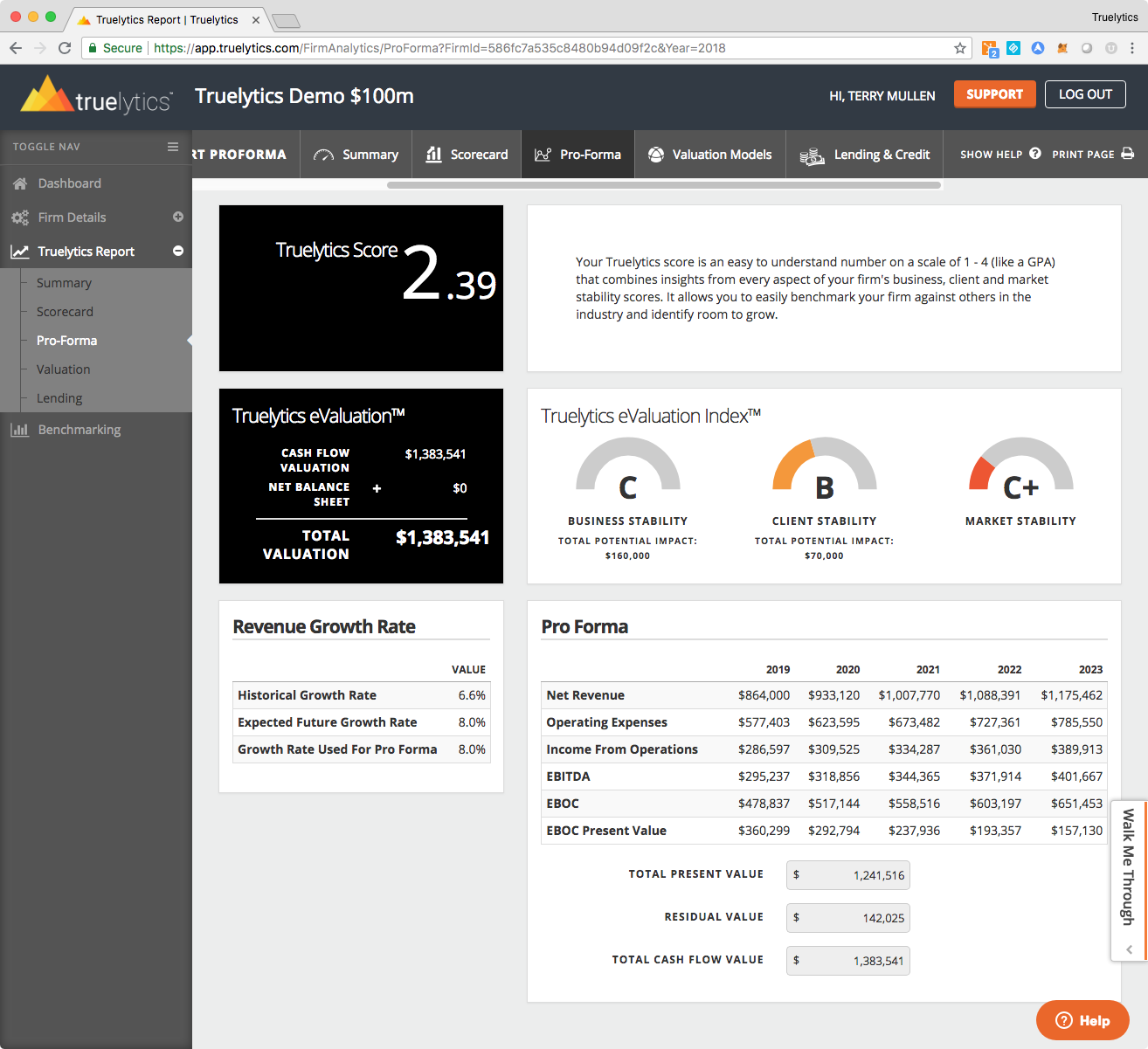The width and height of the screenshot is (1148, 1049).
Task: Click the Pro-Forma line chart icon
Action: tap(543, 155)
